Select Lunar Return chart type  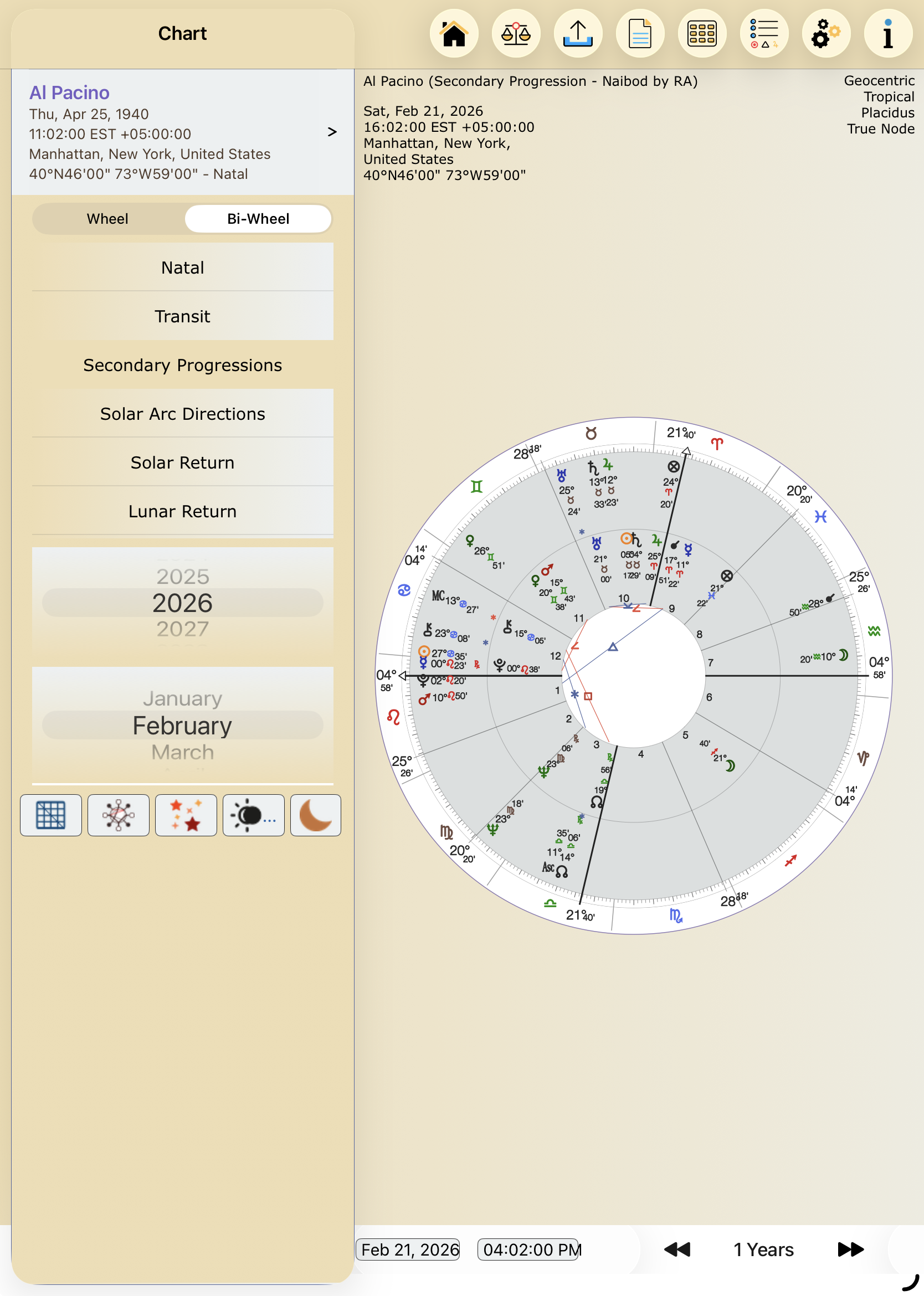pos(182,511)
